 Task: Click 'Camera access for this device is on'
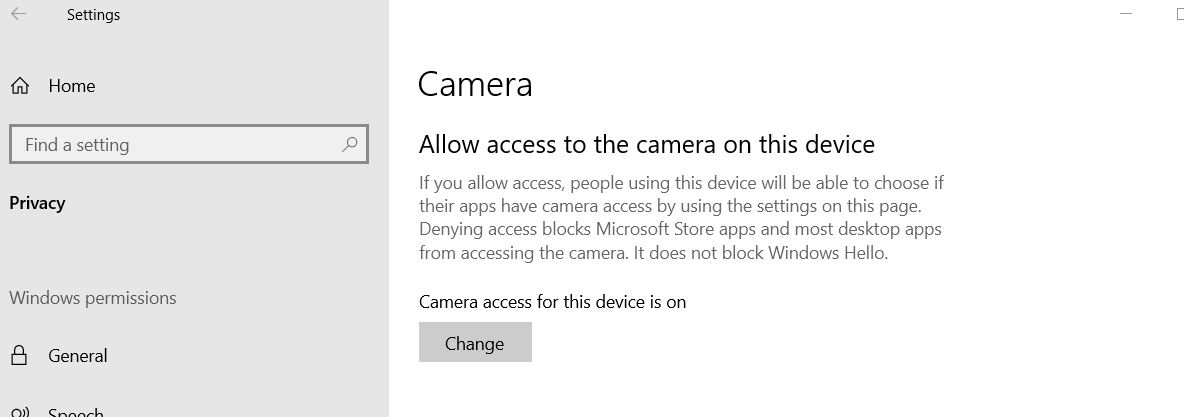coord(552,302)
